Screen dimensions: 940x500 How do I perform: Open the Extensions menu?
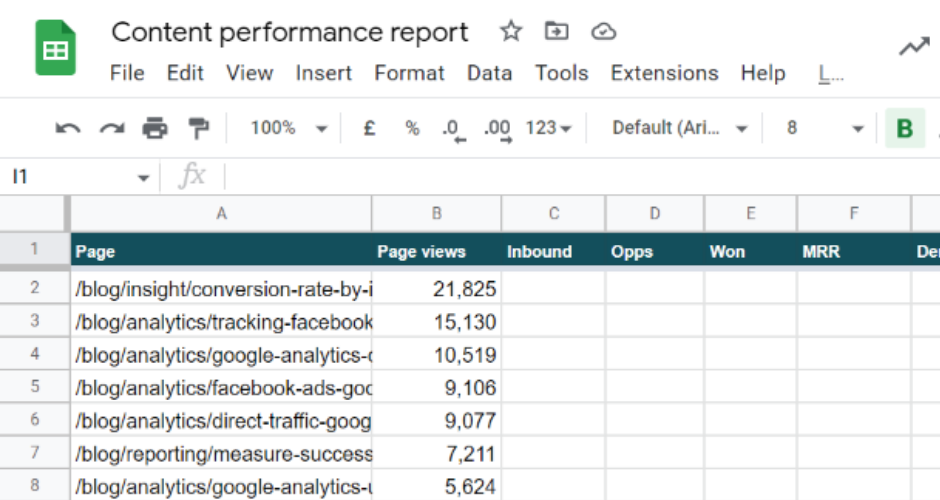[664, 73]
